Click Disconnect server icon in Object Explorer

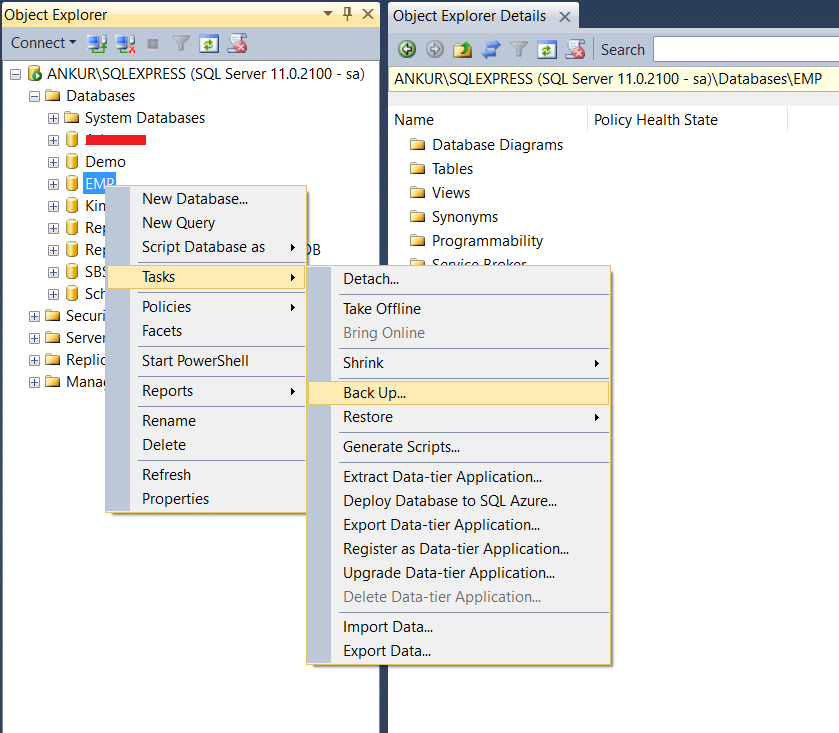[x=125, y=43]
